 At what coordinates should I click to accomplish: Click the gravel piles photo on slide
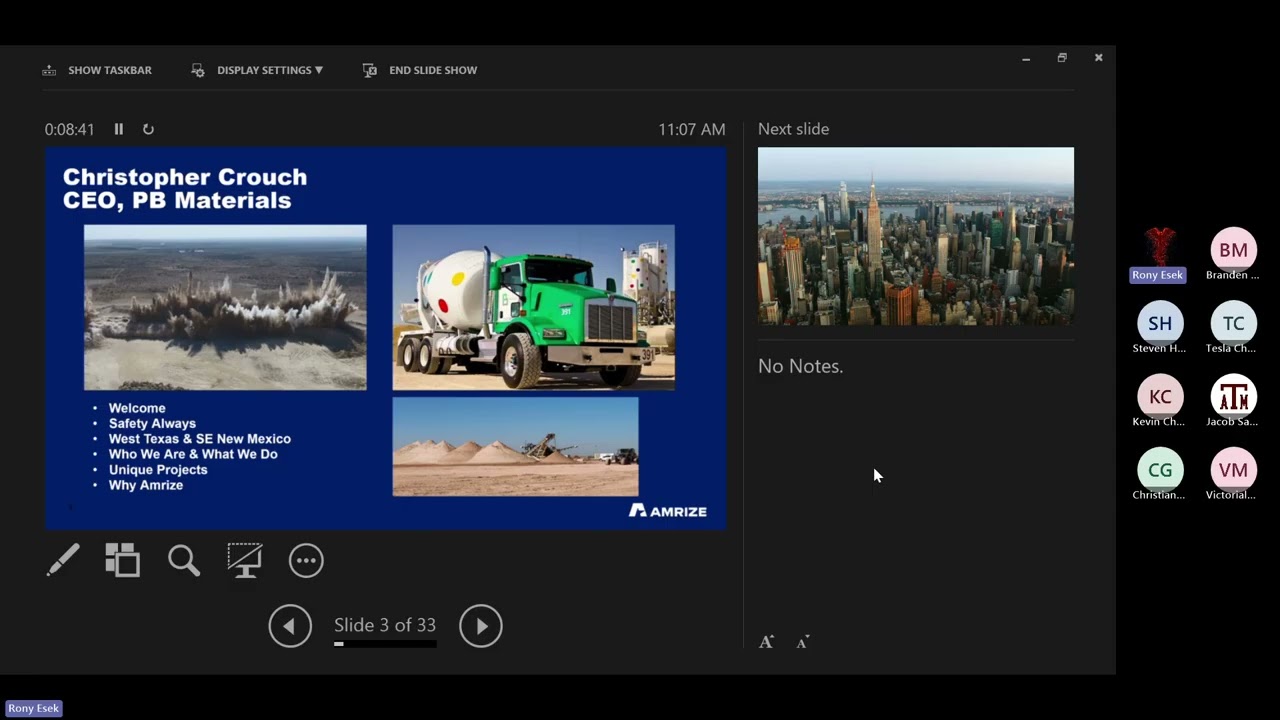(x=515, y=447)
